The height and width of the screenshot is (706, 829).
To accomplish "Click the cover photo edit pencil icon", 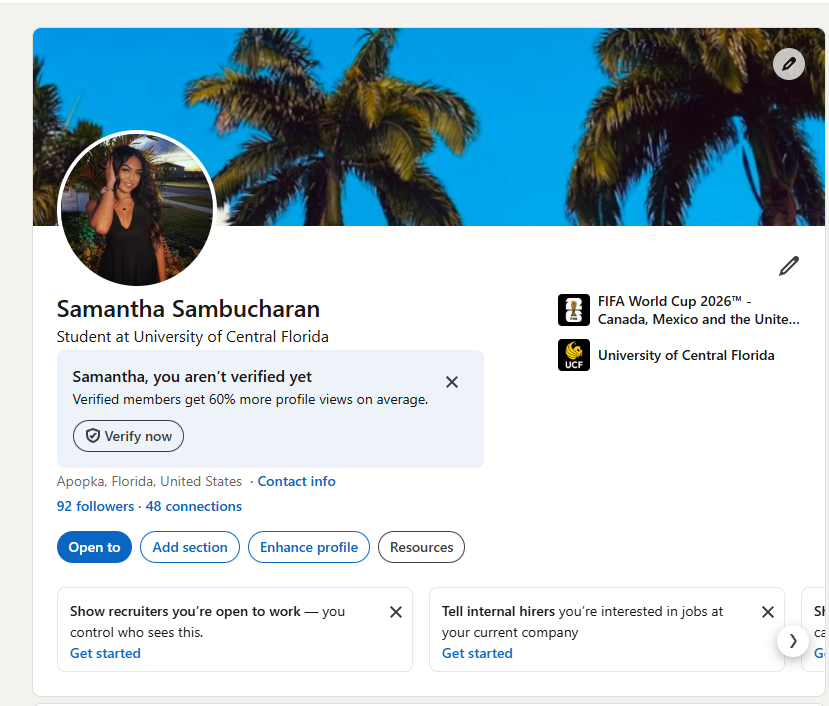I will coord(788,64).
